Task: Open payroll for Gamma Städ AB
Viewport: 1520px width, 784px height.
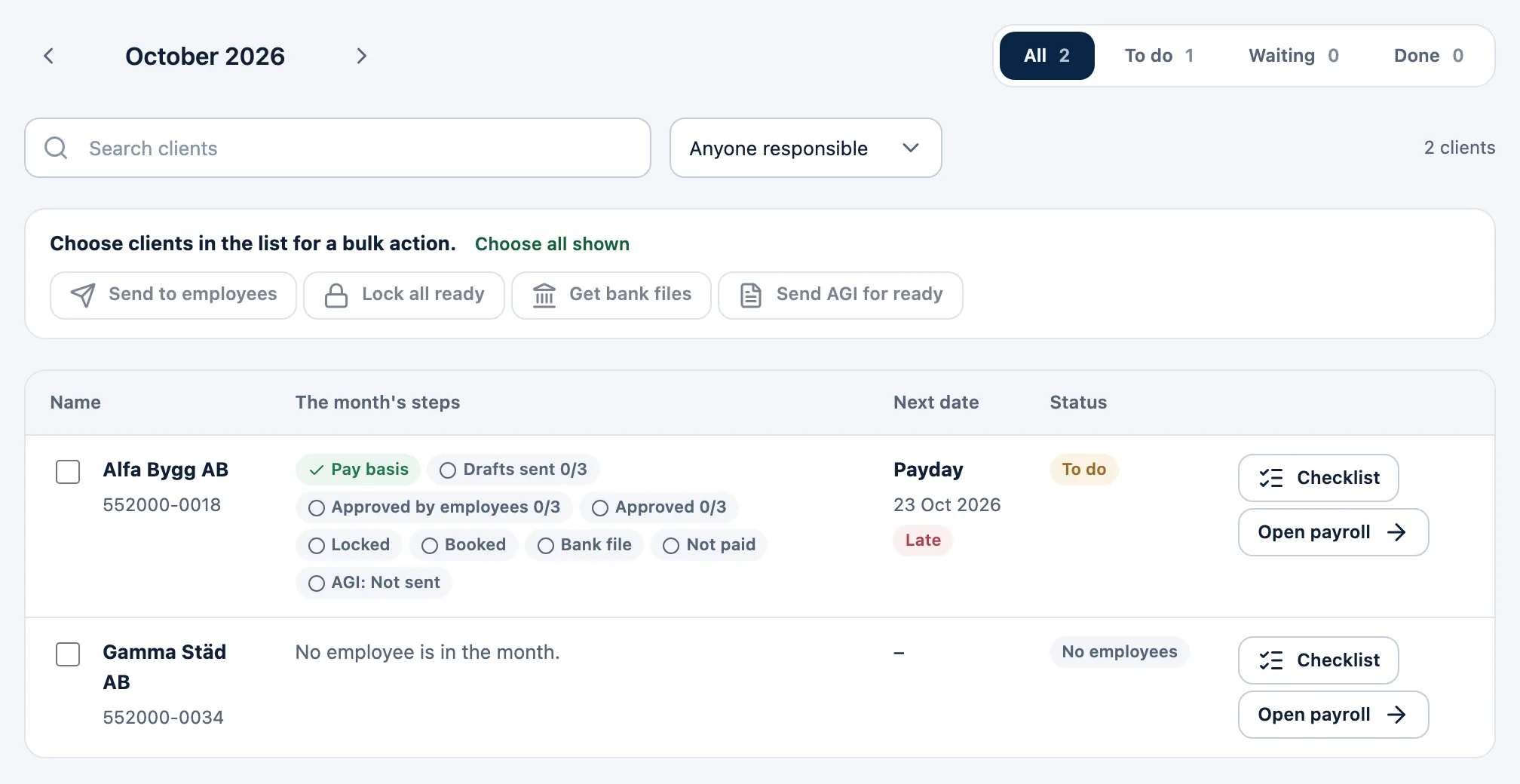Action: pyautogui.click(x=1334, y=715)
